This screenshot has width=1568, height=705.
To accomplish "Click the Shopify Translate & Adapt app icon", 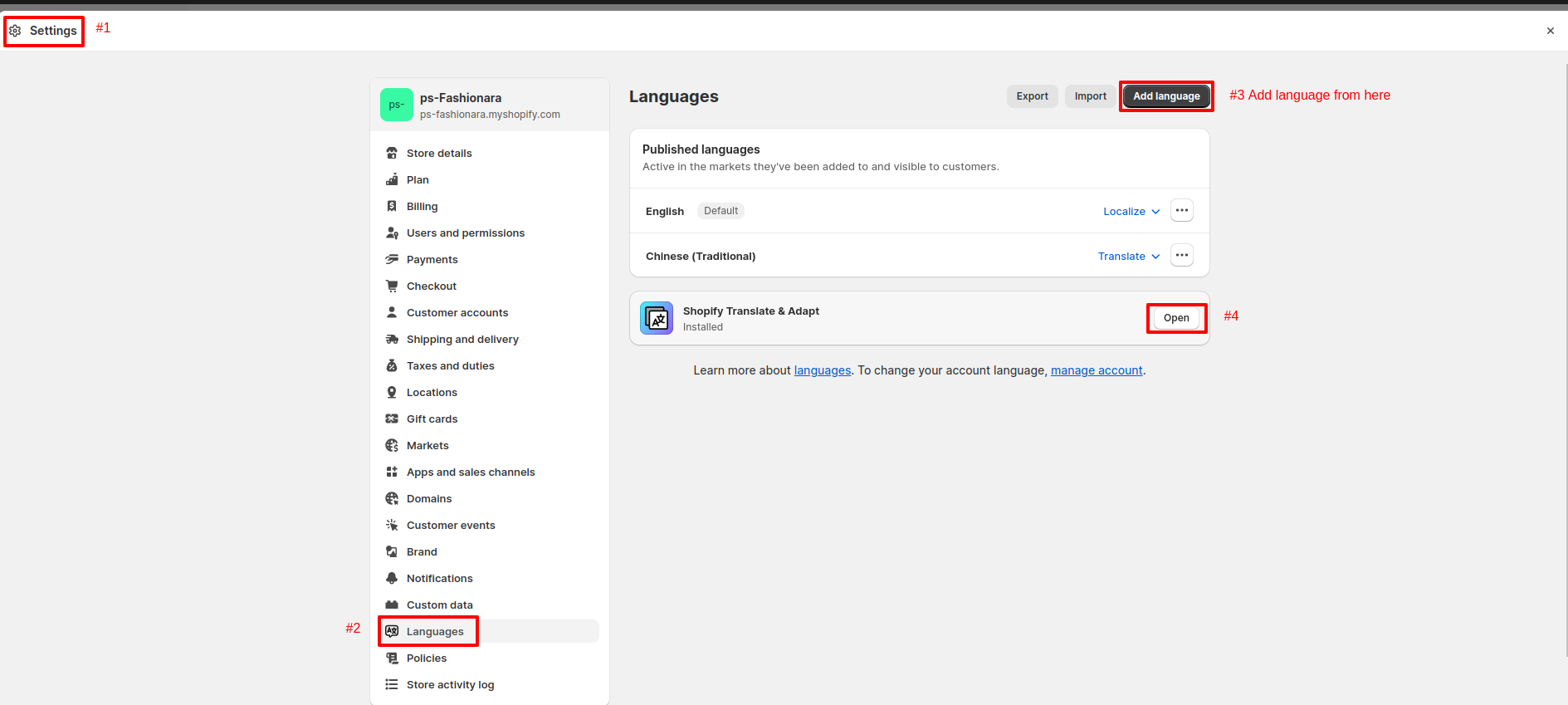I will [657, 318].
